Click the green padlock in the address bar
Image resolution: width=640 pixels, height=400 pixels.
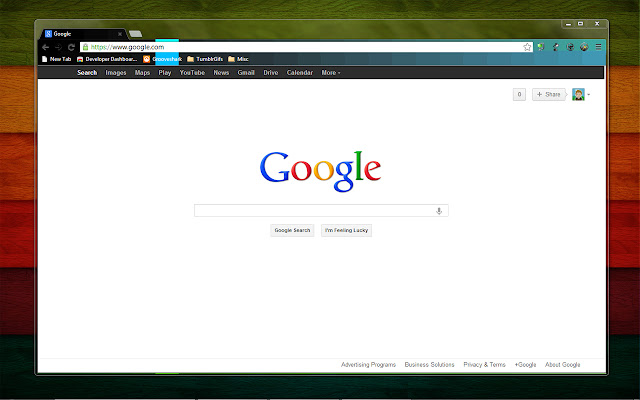[85, 47]
